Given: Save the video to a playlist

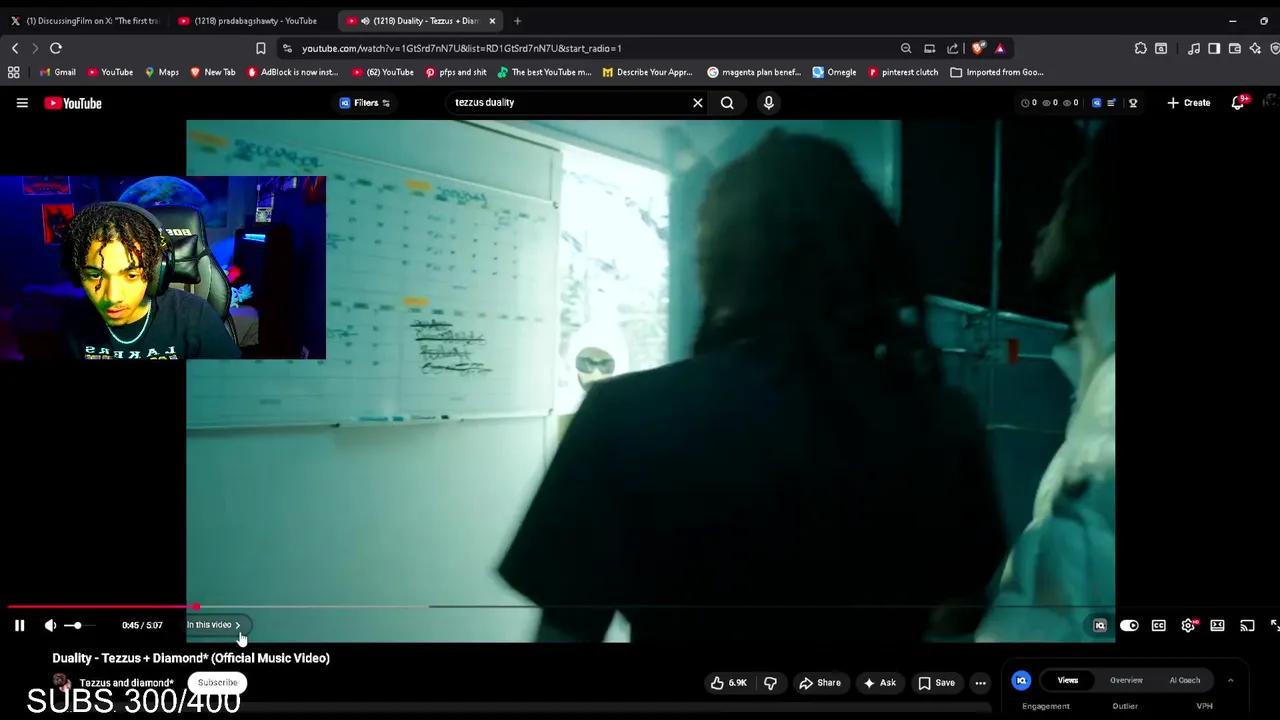Looking at the screenshot, I should point(937,683).
